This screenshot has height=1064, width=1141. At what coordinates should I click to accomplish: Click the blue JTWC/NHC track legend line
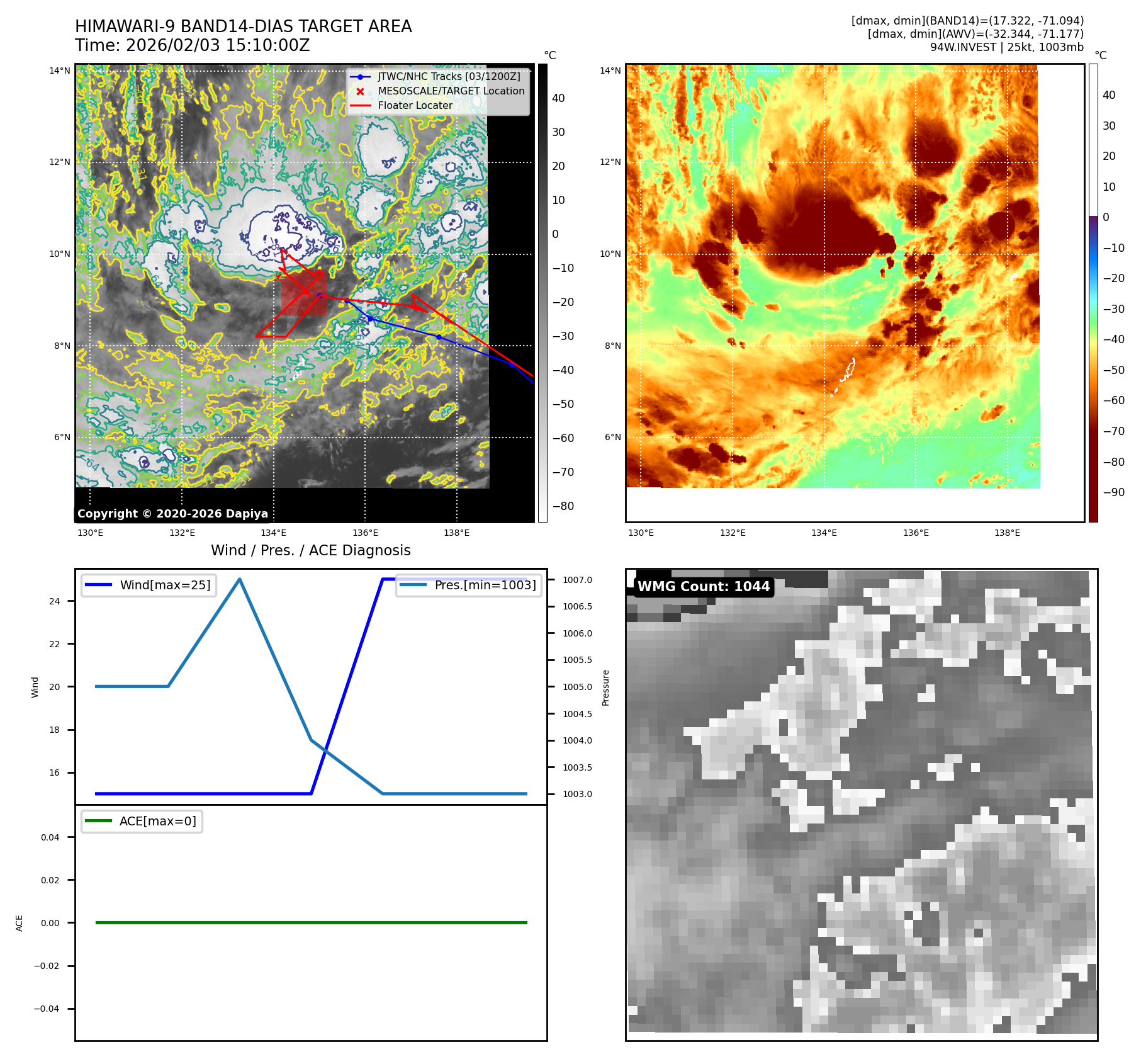click(x=360, y=77)
